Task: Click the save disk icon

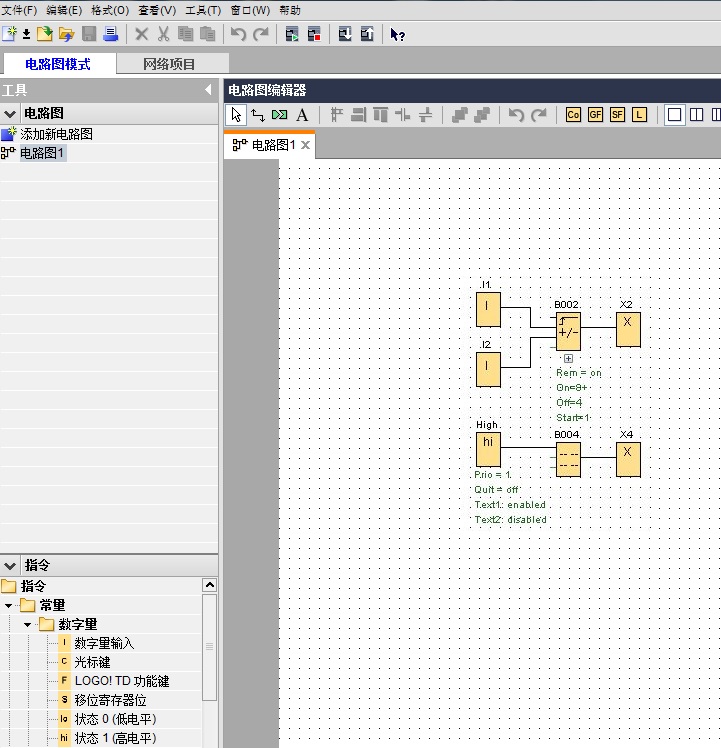Action: [89, 34]
